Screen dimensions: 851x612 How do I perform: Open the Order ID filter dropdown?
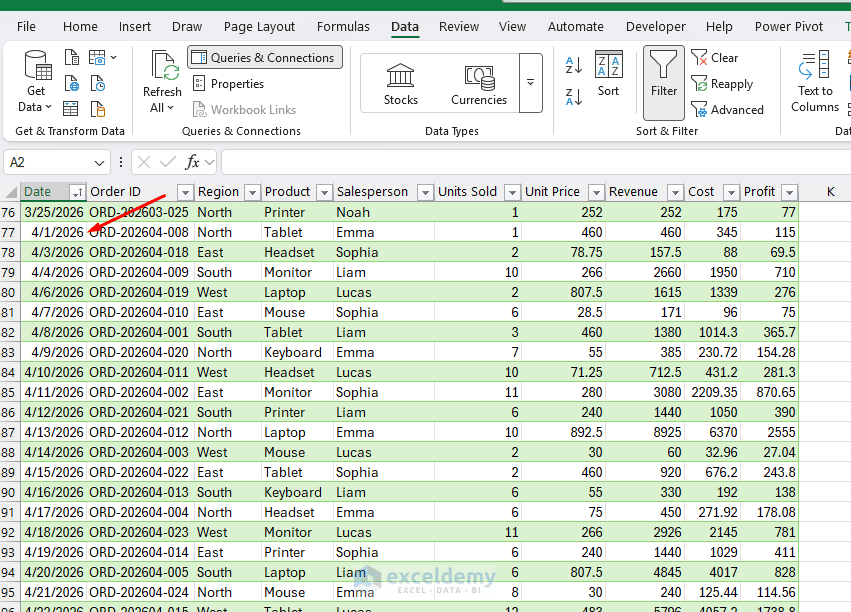(185, 192)
